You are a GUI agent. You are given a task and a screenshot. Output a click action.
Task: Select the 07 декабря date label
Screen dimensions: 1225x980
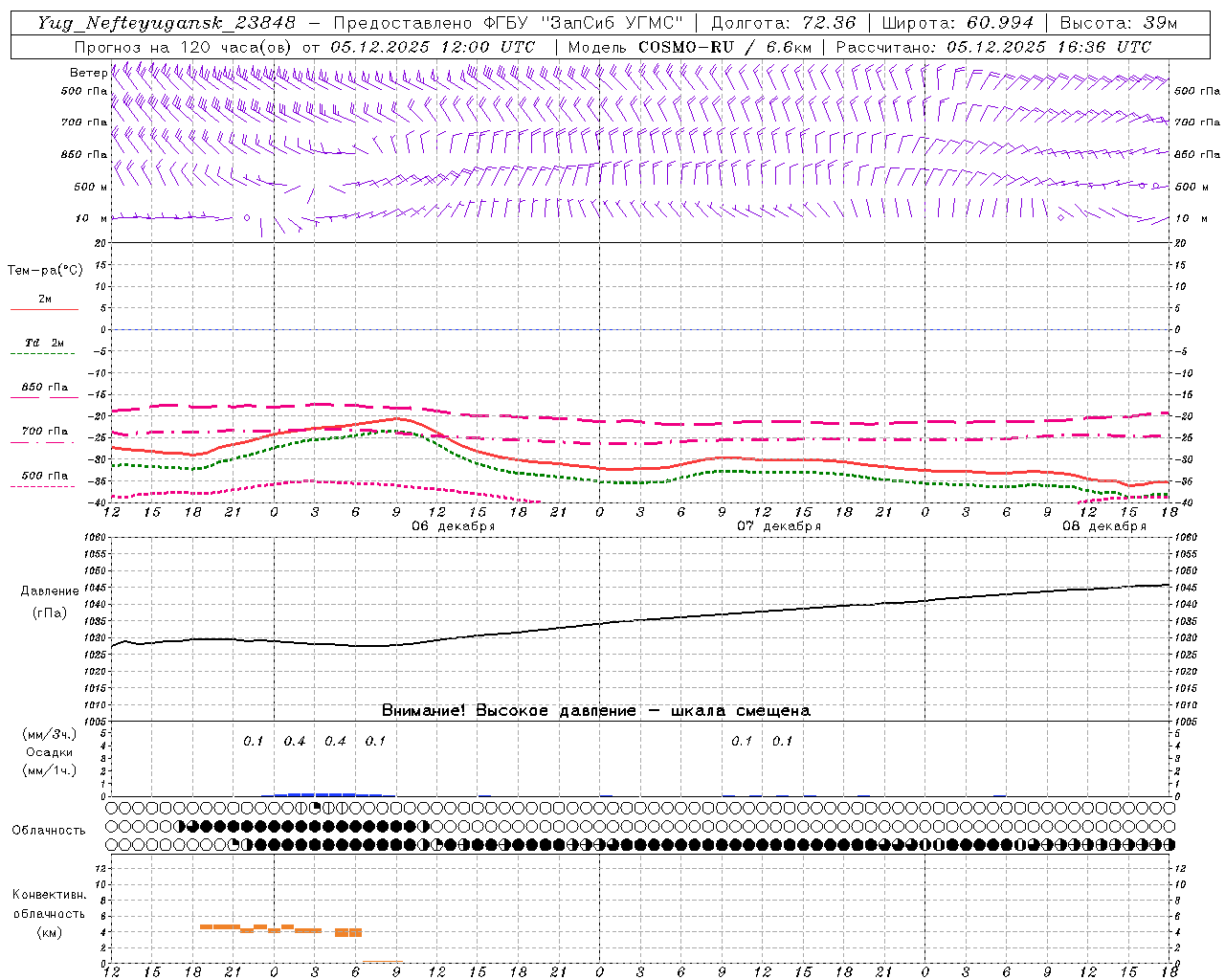point(778,526)
